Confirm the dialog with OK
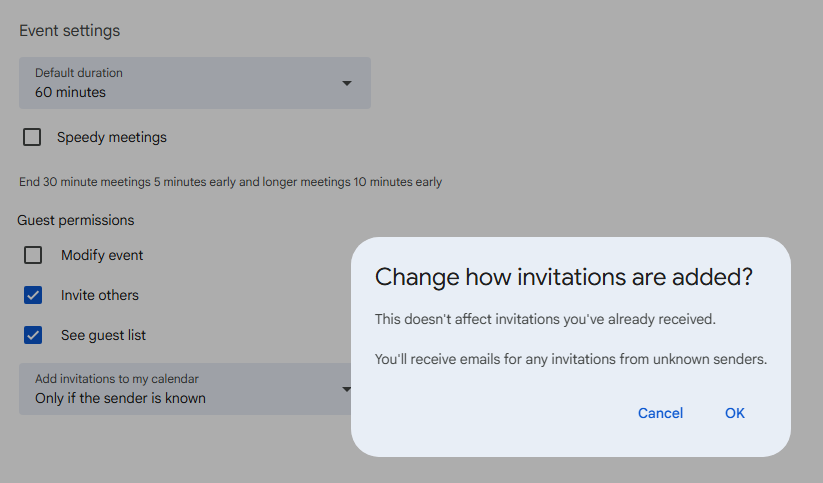 coord(734,413)
